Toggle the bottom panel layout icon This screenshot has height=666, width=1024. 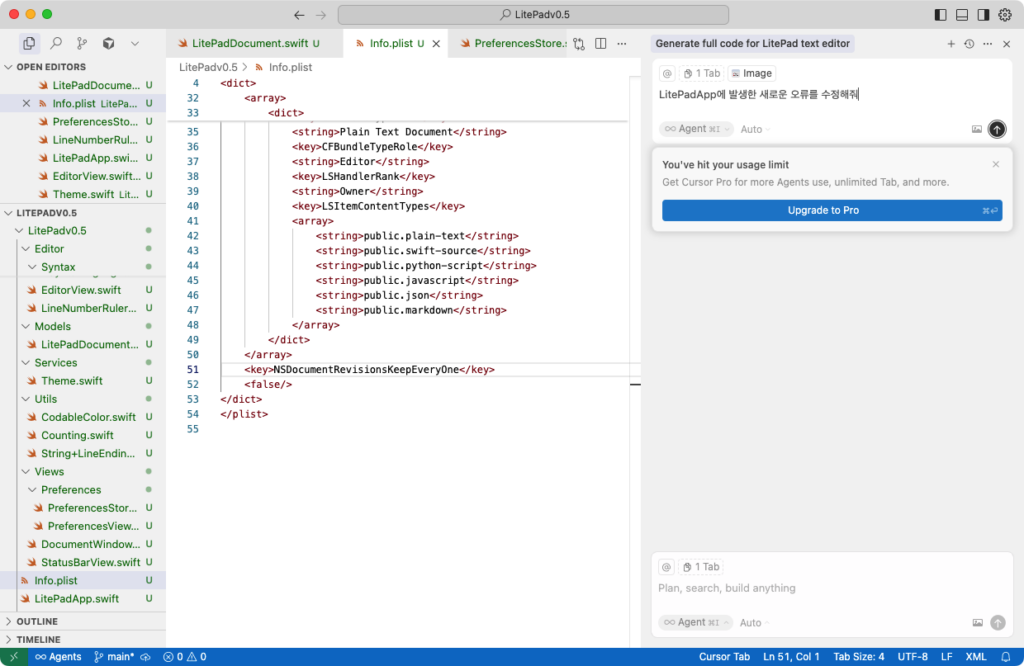pyautogui.click(x=962, y=14)
